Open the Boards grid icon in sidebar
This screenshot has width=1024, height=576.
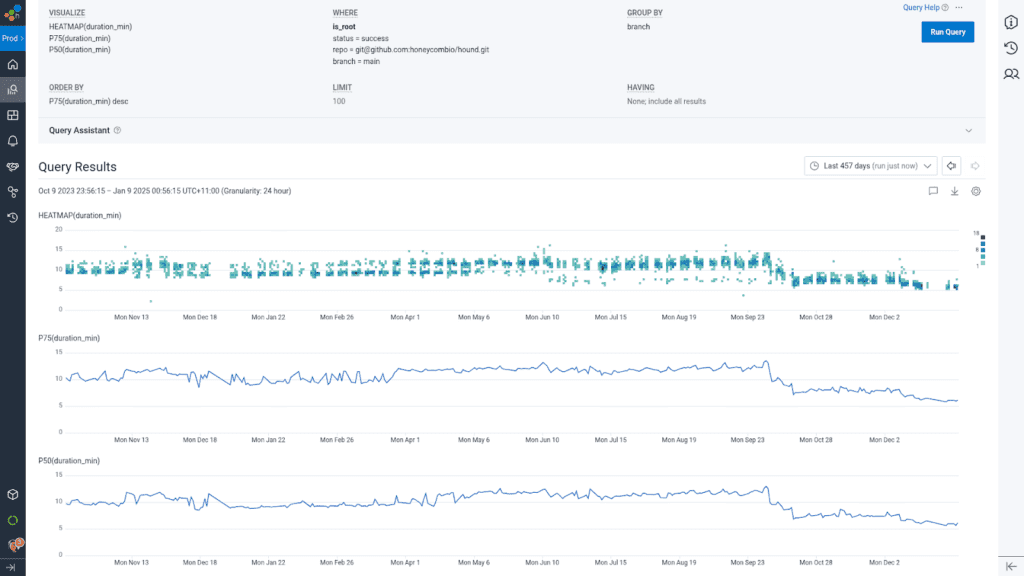12,115
